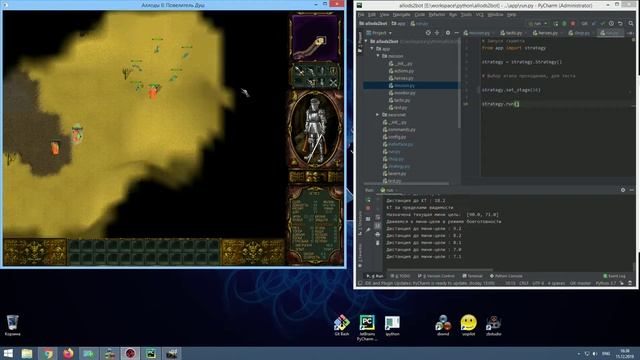The image size is (640, 360).
Task: Open PyCharm Refactor menu
Action: coord(437,15)
